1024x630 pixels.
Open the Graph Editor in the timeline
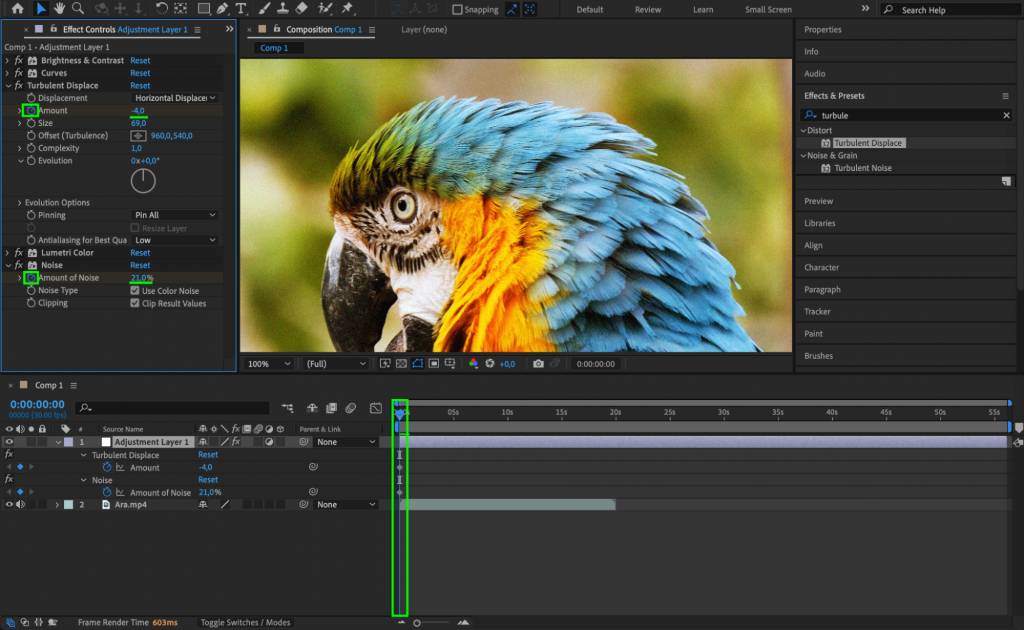click(x=375, y=408)
